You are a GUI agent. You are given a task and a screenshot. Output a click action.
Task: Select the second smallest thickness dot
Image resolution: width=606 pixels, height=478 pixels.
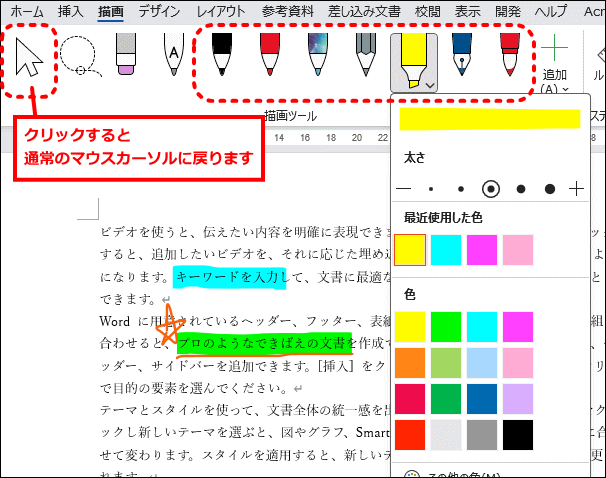pos(461,189)
